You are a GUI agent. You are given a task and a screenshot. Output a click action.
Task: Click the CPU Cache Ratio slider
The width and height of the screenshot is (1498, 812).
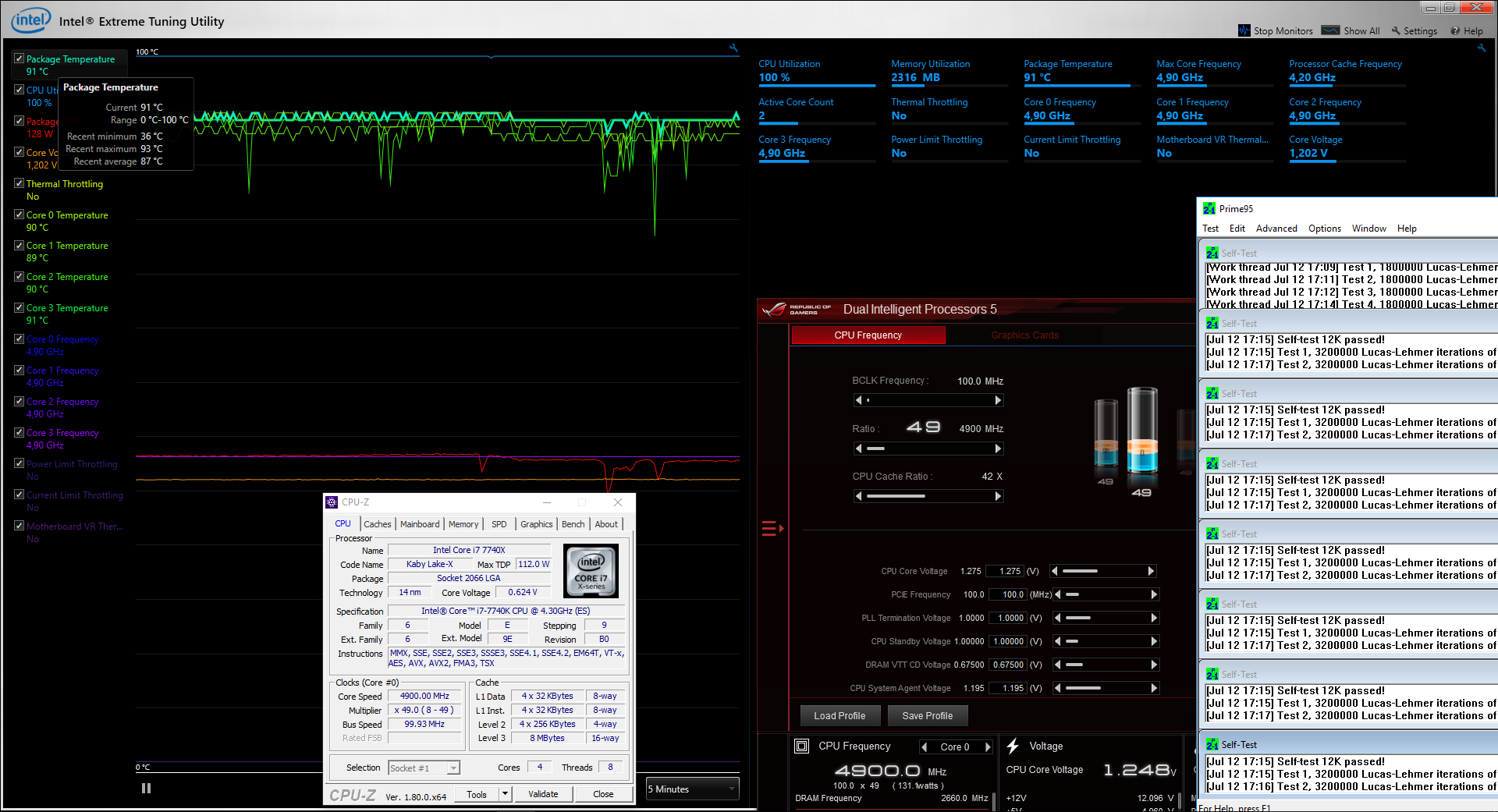pos(928,496)
